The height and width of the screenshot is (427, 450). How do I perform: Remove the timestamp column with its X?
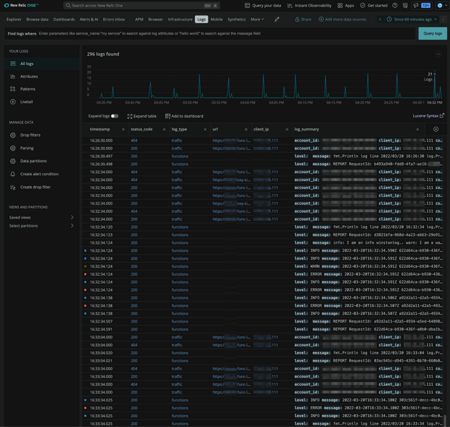pos(123,129)
